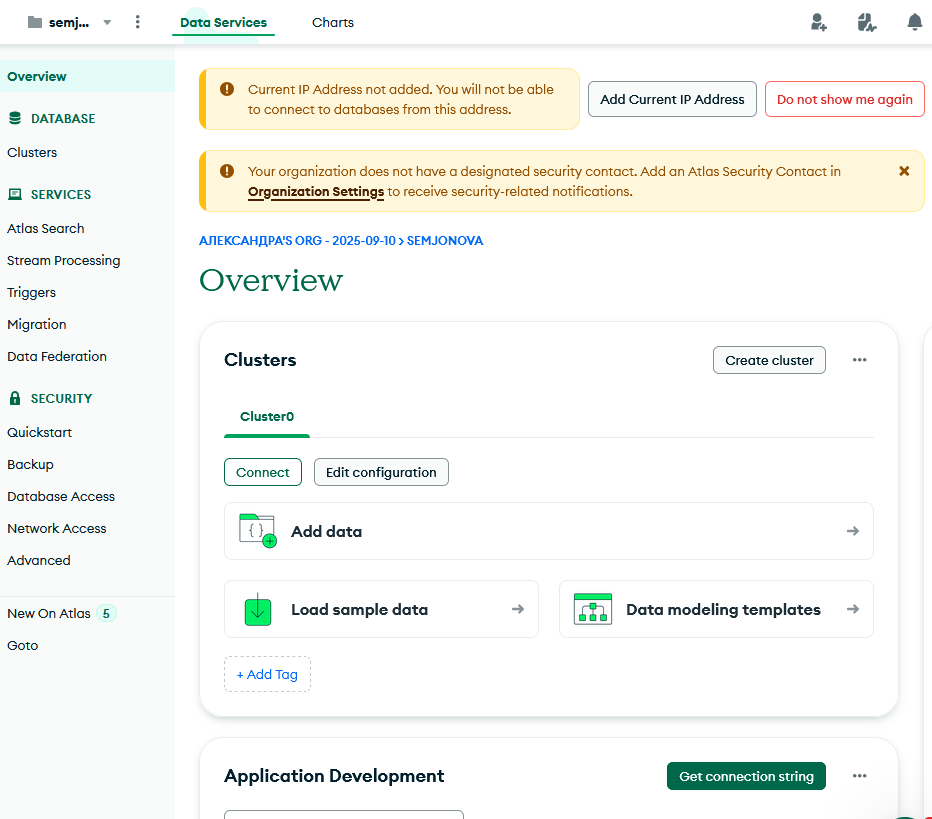The image size is (932, 819).
Task: Dismiss the security contact warning banner
Action: pyautogui.click(x=904, y=171)
